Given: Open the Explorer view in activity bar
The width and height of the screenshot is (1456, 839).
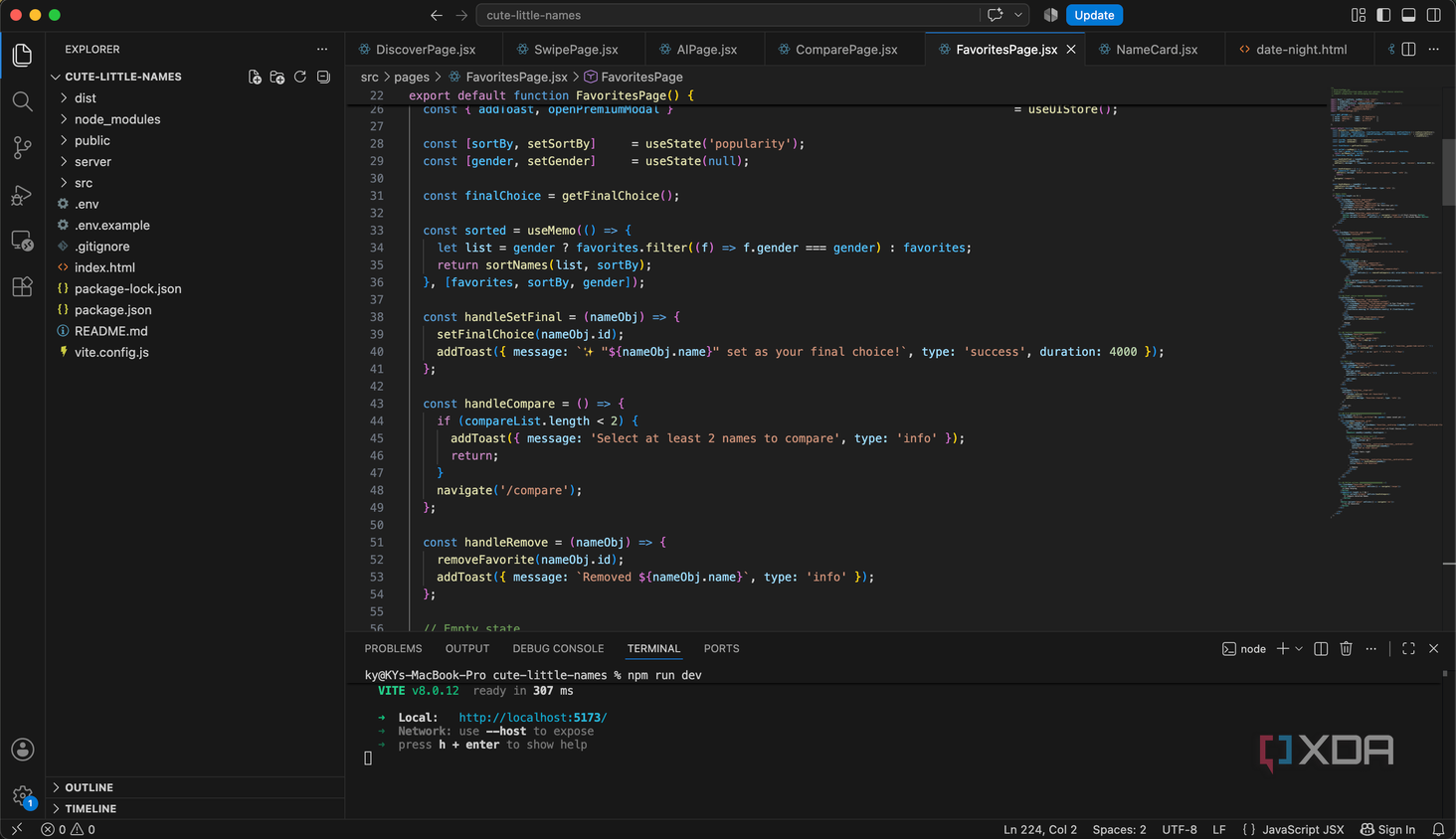Looking at the screenshot, I should tap(22, 55).
